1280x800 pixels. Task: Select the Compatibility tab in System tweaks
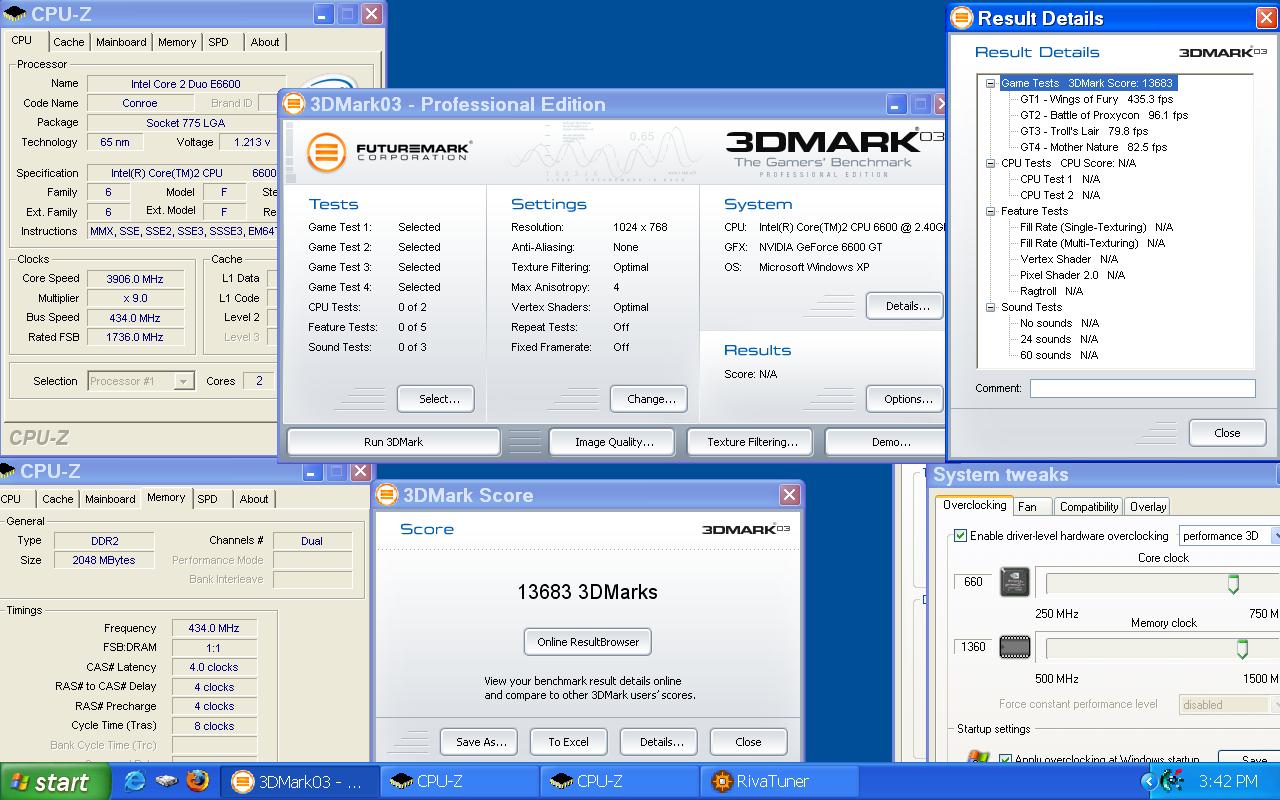tap(1089, 507)
